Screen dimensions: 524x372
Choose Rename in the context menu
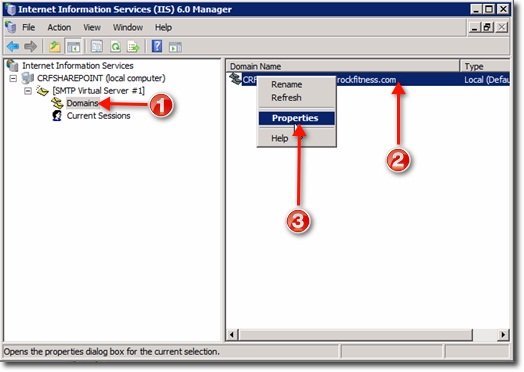point(296,84)
